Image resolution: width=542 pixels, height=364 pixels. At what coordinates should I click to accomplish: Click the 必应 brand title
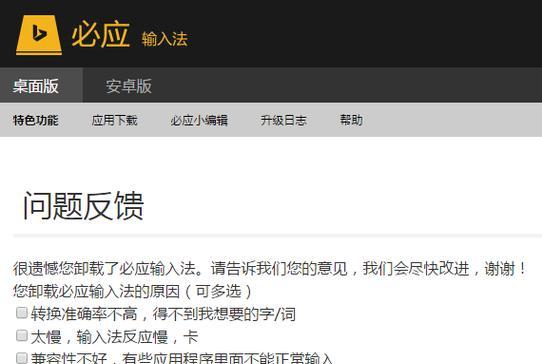(x=100, y=34)
